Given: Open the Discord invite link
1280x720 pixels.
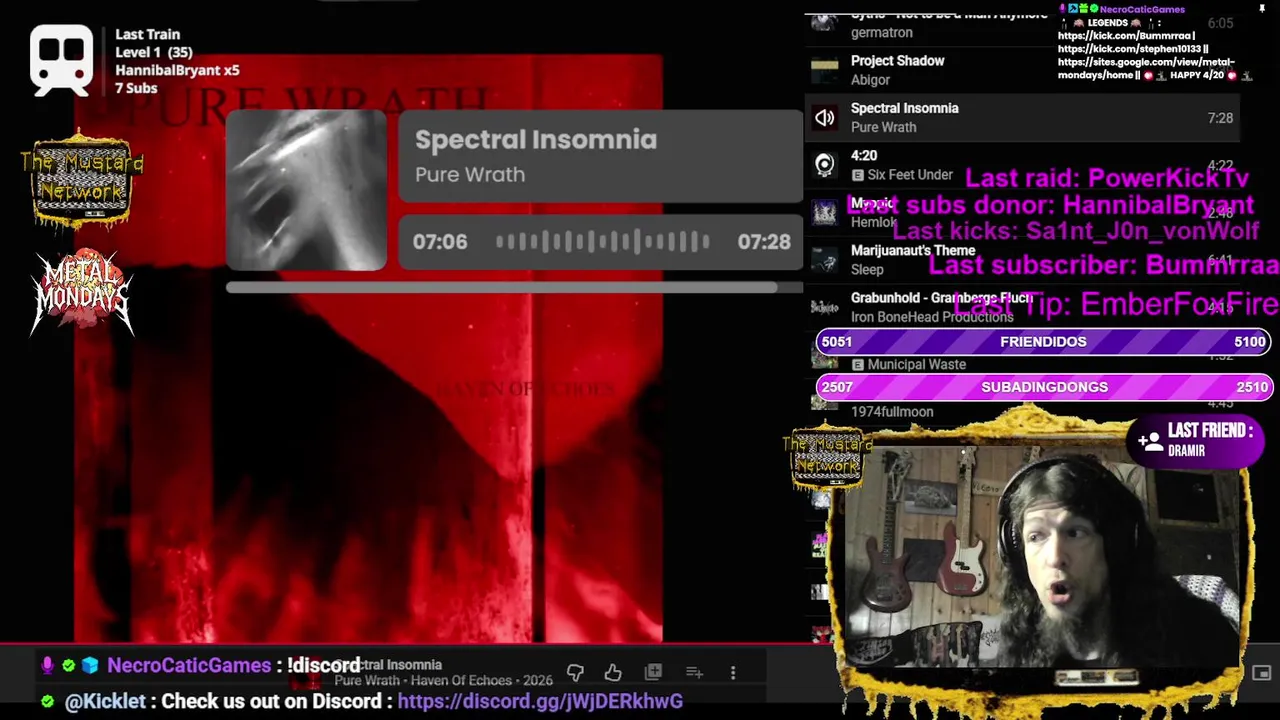Looking at the screenshot, I should tap(540, 701).
